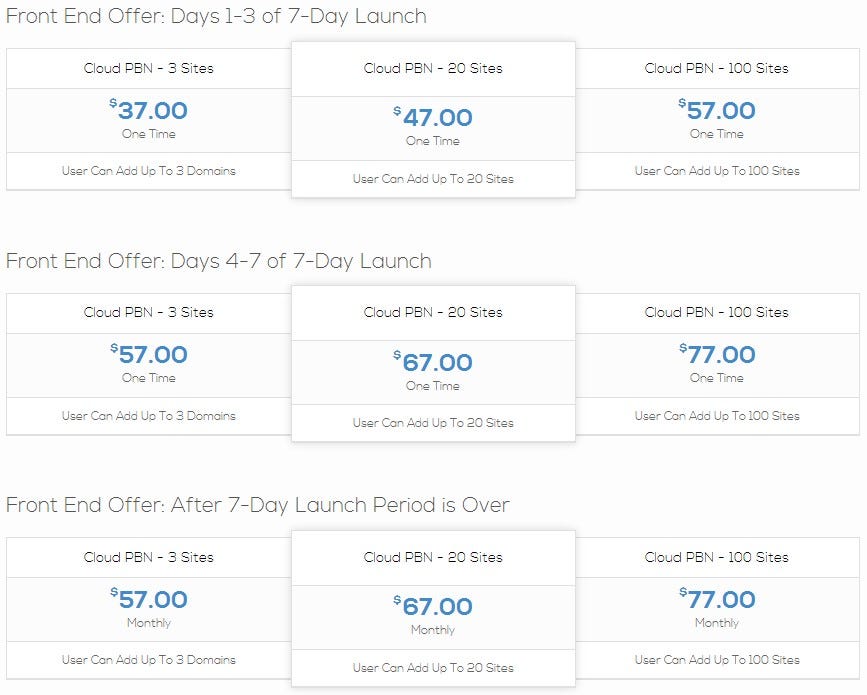Select 'Cloud PBN - 20 Sites' title in Days 4-7 section
867x695 pixels.
tap(433, 312)
